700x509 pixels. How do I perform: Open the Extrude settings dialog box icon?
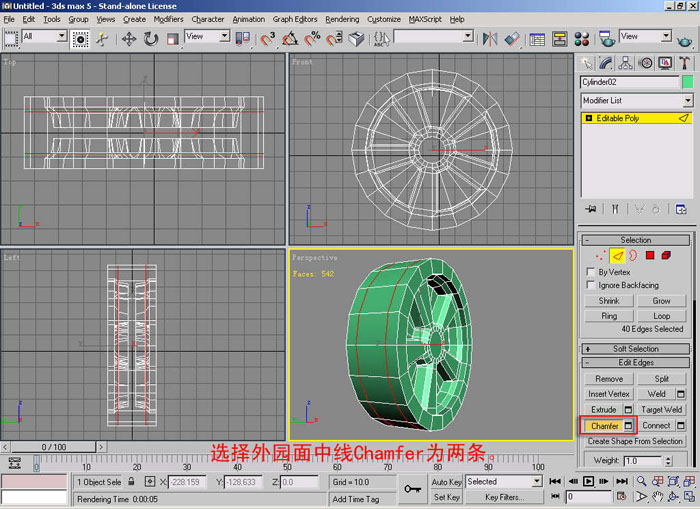click(628, 409)
